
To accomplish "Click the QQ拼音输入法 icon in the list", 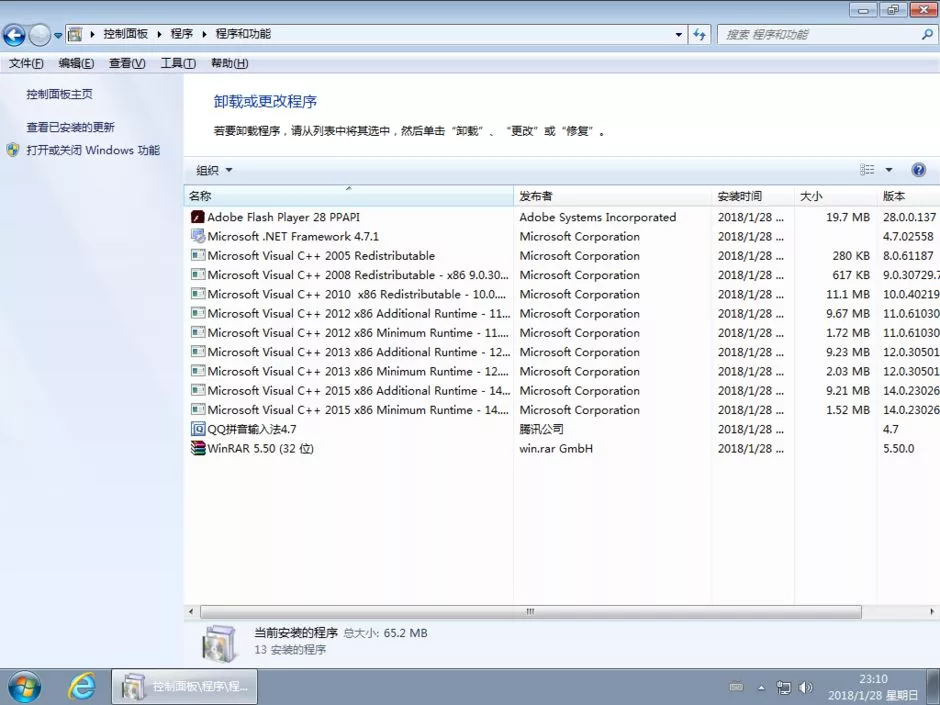I will tap(197, 429).
